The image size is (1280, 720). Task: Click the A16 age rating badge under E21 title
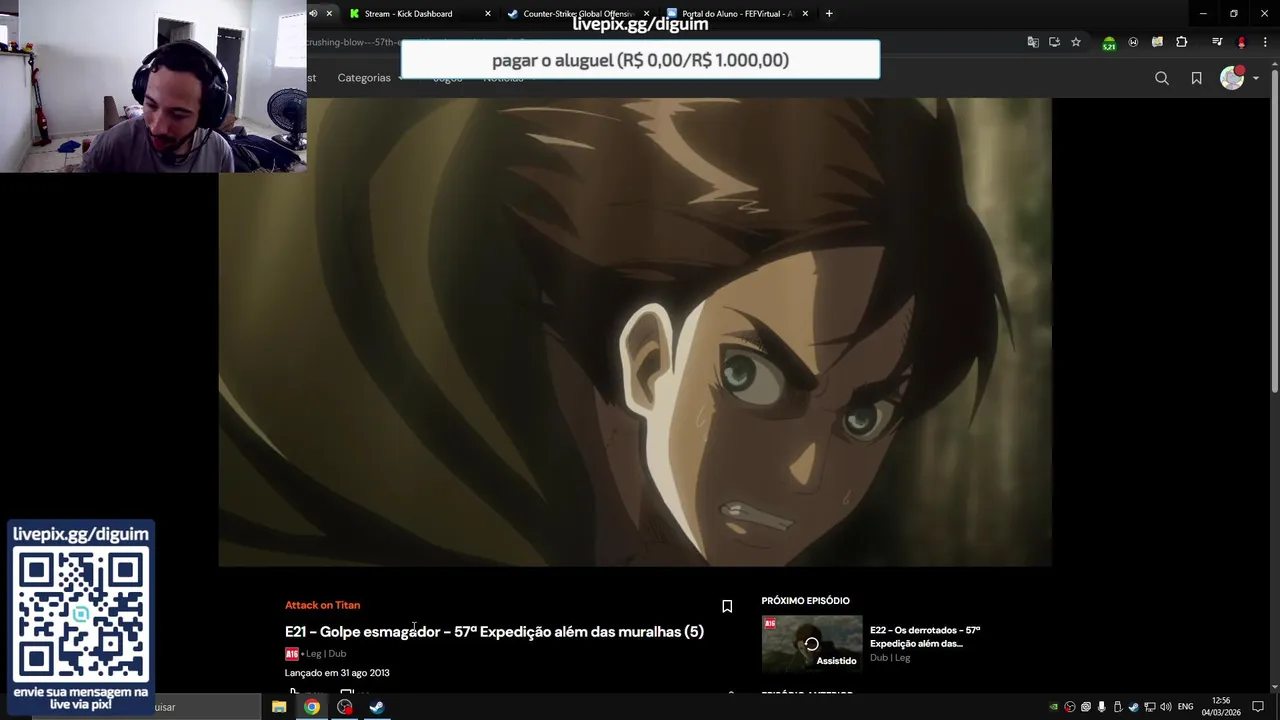coord(291,654)
